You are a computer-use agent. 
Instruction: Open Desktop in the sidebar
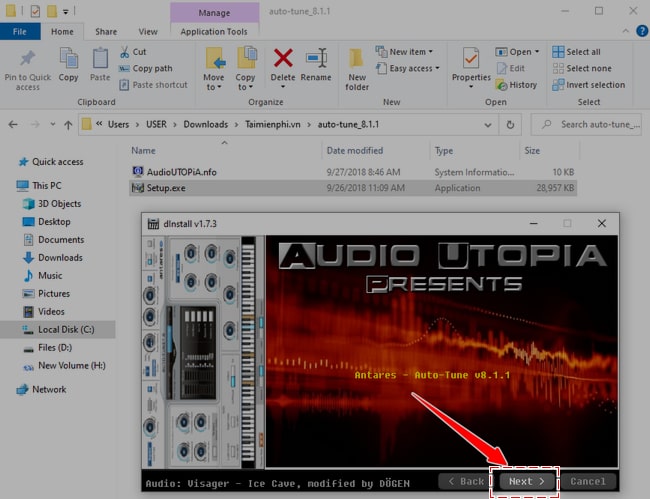point(46,222)
